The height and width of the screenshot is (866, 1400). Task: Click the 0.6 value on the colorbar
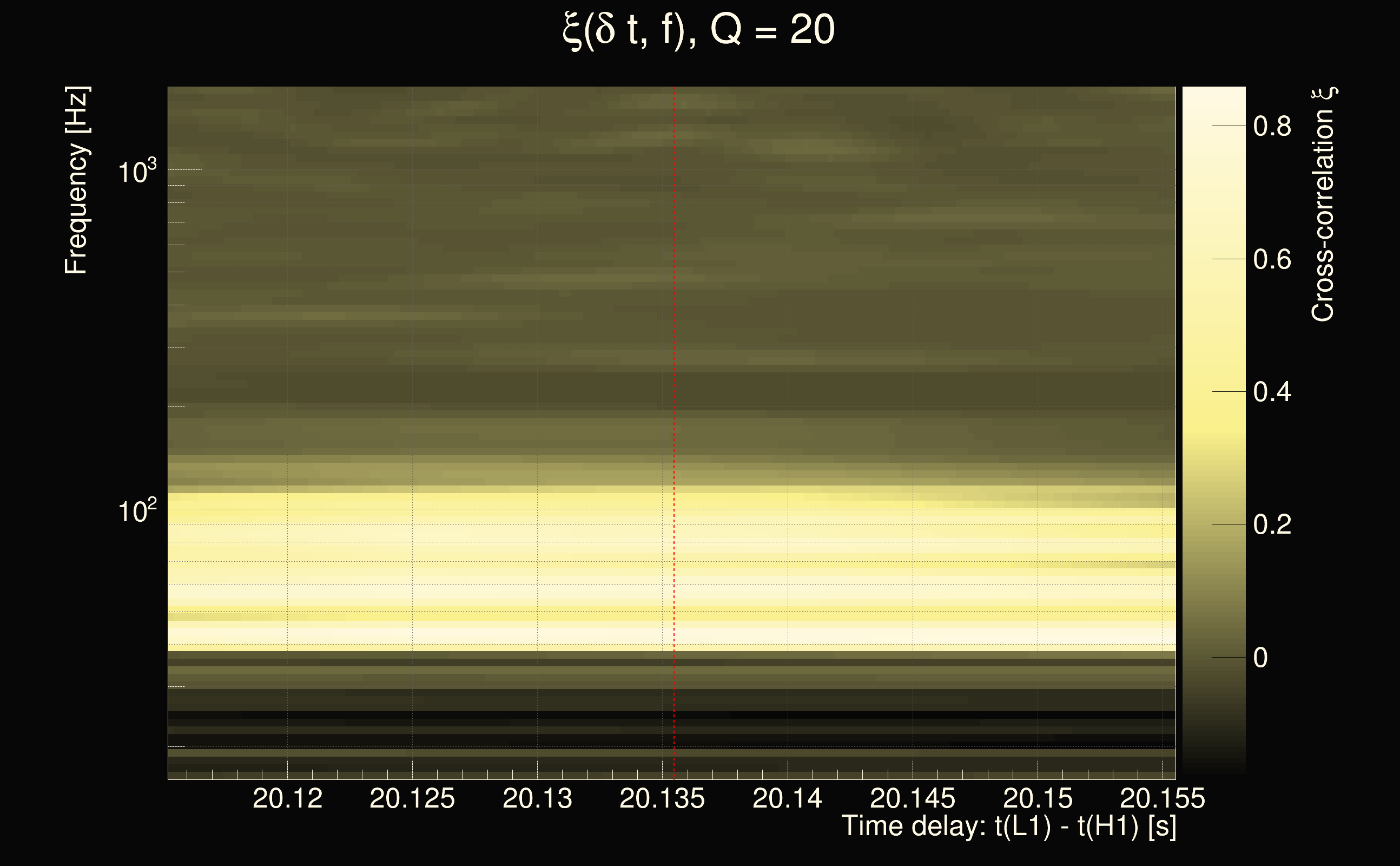[x=1272, y=259]
